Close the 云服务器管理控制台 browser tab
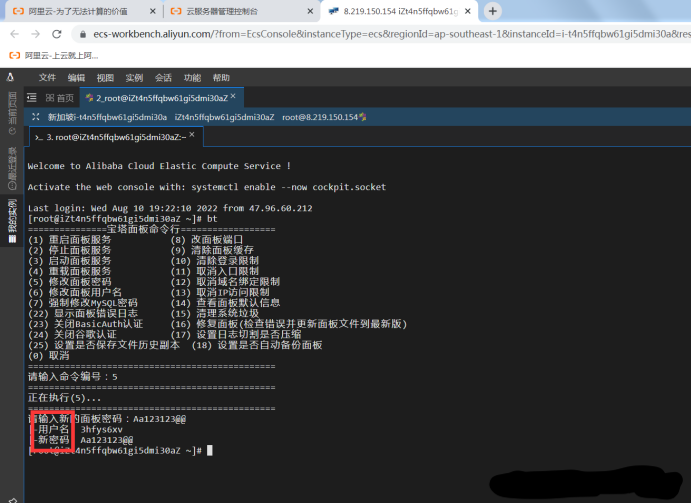 310,11
